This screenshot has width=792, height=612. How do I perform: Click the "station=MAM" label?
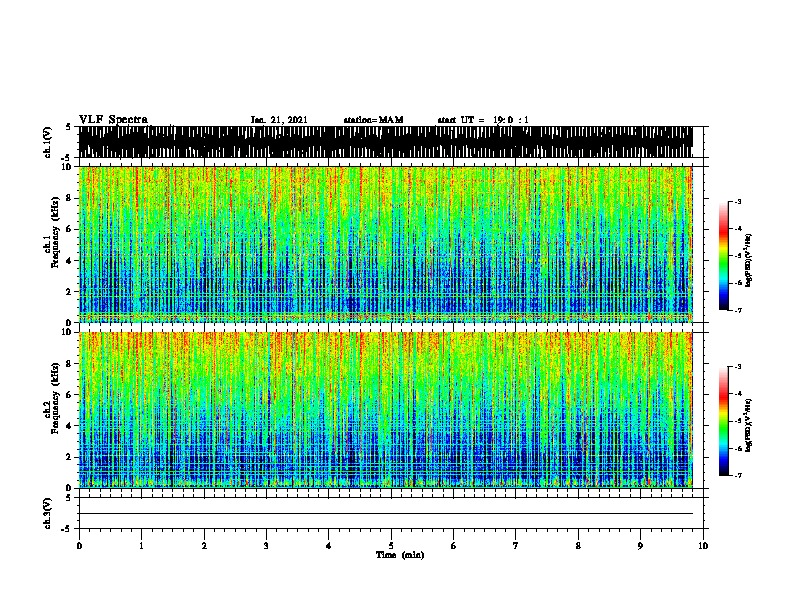click(x=373, y=120)
